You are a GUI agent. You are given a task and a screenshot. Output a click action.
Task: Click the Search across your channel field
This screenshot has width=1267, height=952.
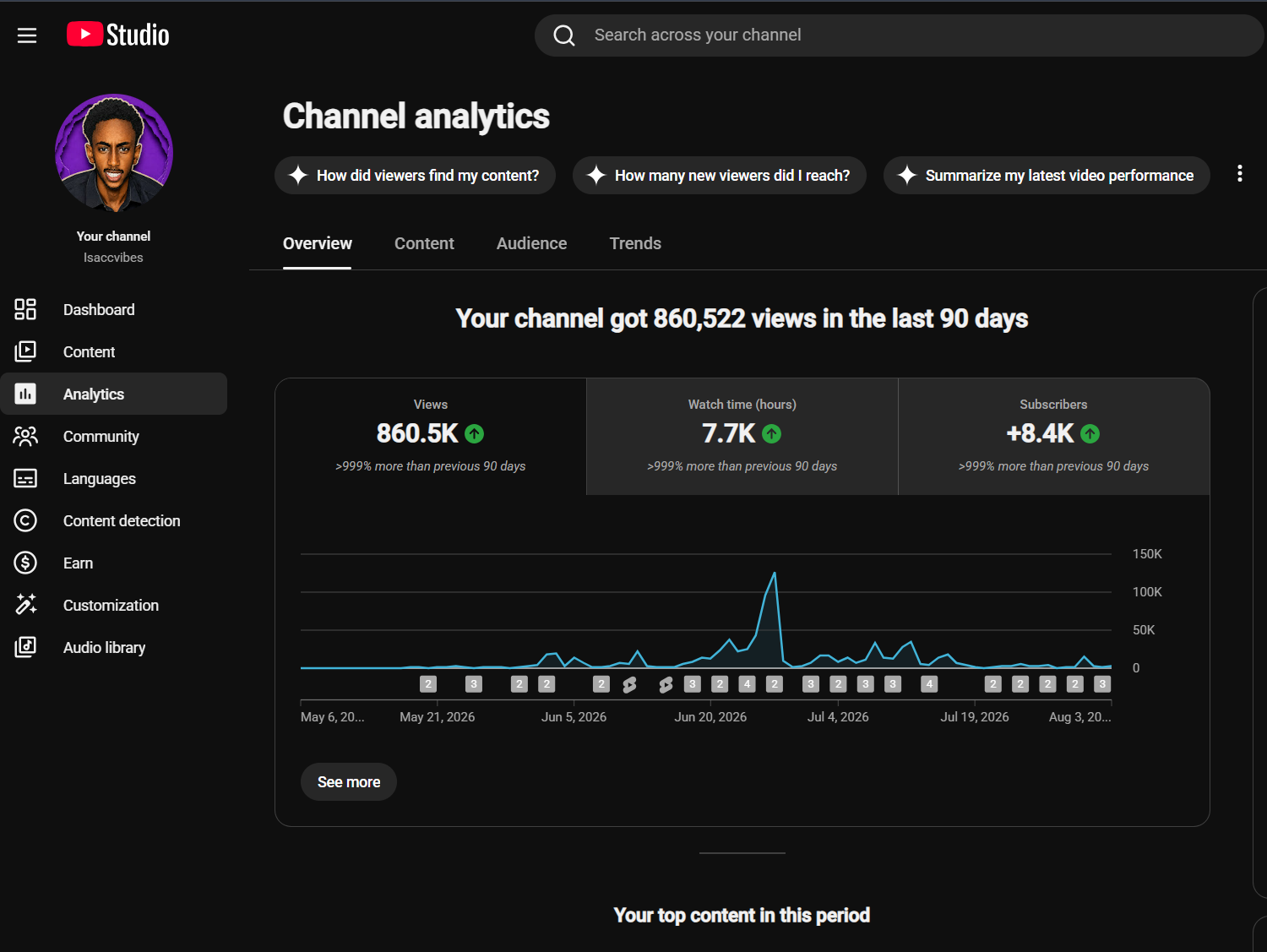point(900,35)
